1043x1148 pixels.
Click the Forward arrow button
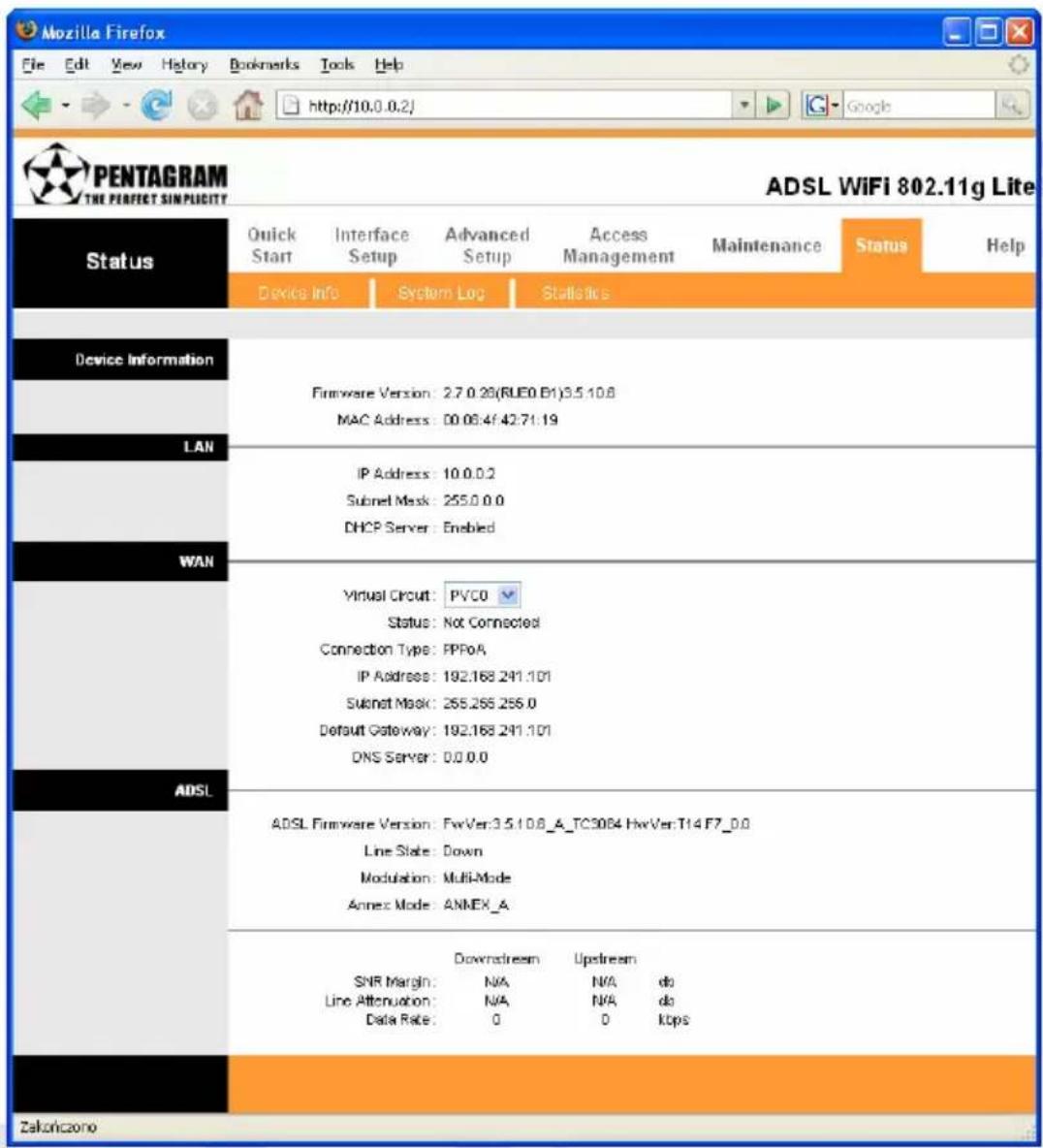pos(95,106)
